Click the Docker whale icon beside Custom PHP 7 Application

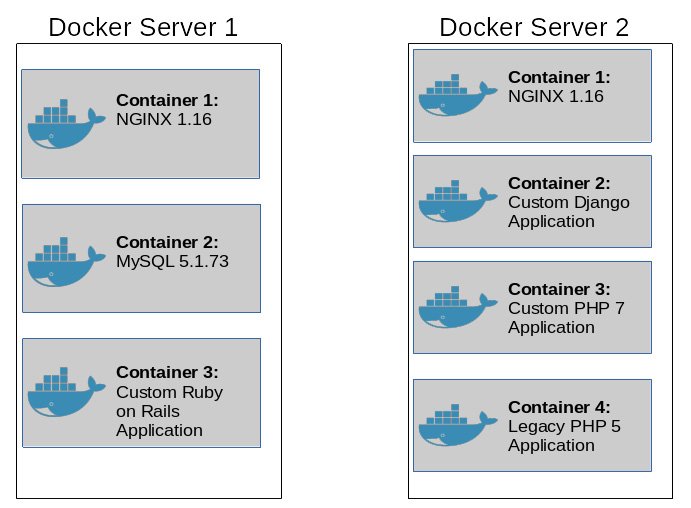coord(458,307)
